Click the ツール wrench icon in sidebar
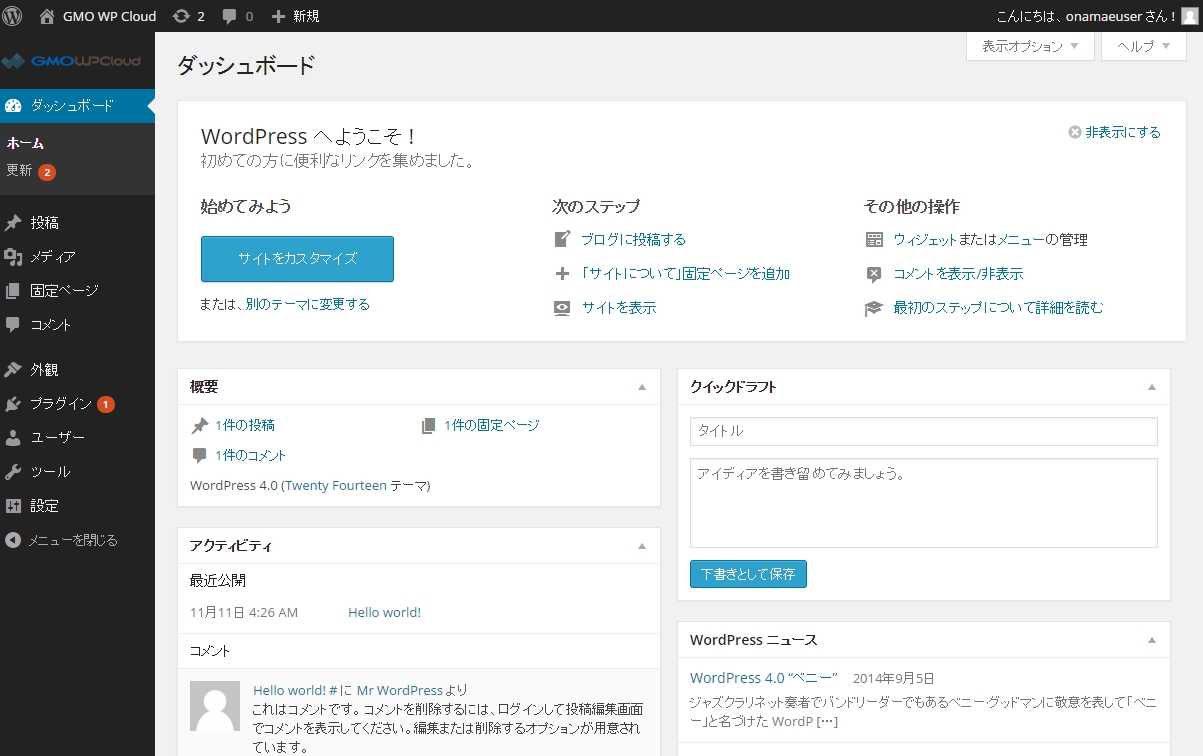The width and height of the screenshot is (1203, 756). (x=13, y=472)
